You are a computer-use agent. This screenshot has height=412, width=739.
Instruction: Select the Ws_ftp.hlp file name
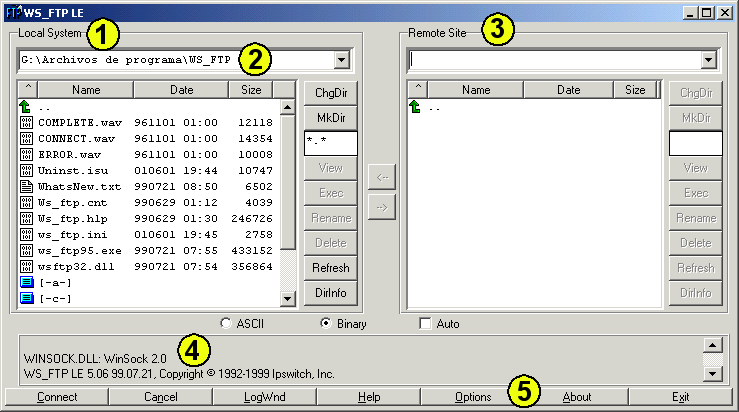click(x=73, y=219)
